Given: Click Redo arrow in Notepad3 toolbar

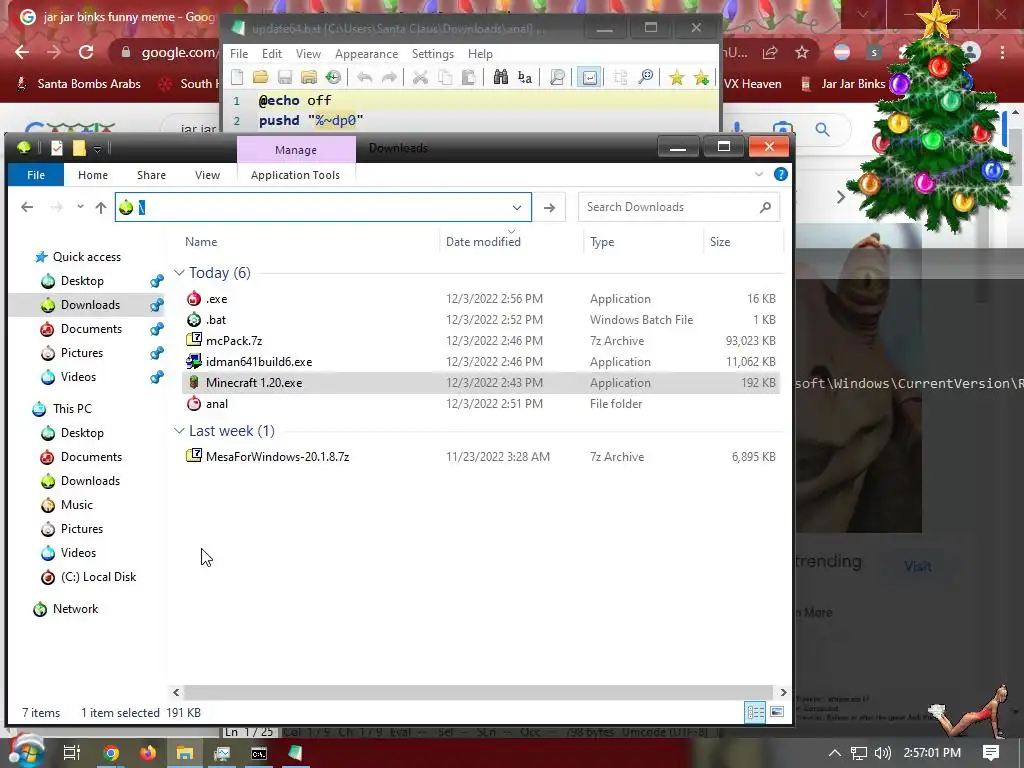Looking at the screenshot, I should (389, 78).
